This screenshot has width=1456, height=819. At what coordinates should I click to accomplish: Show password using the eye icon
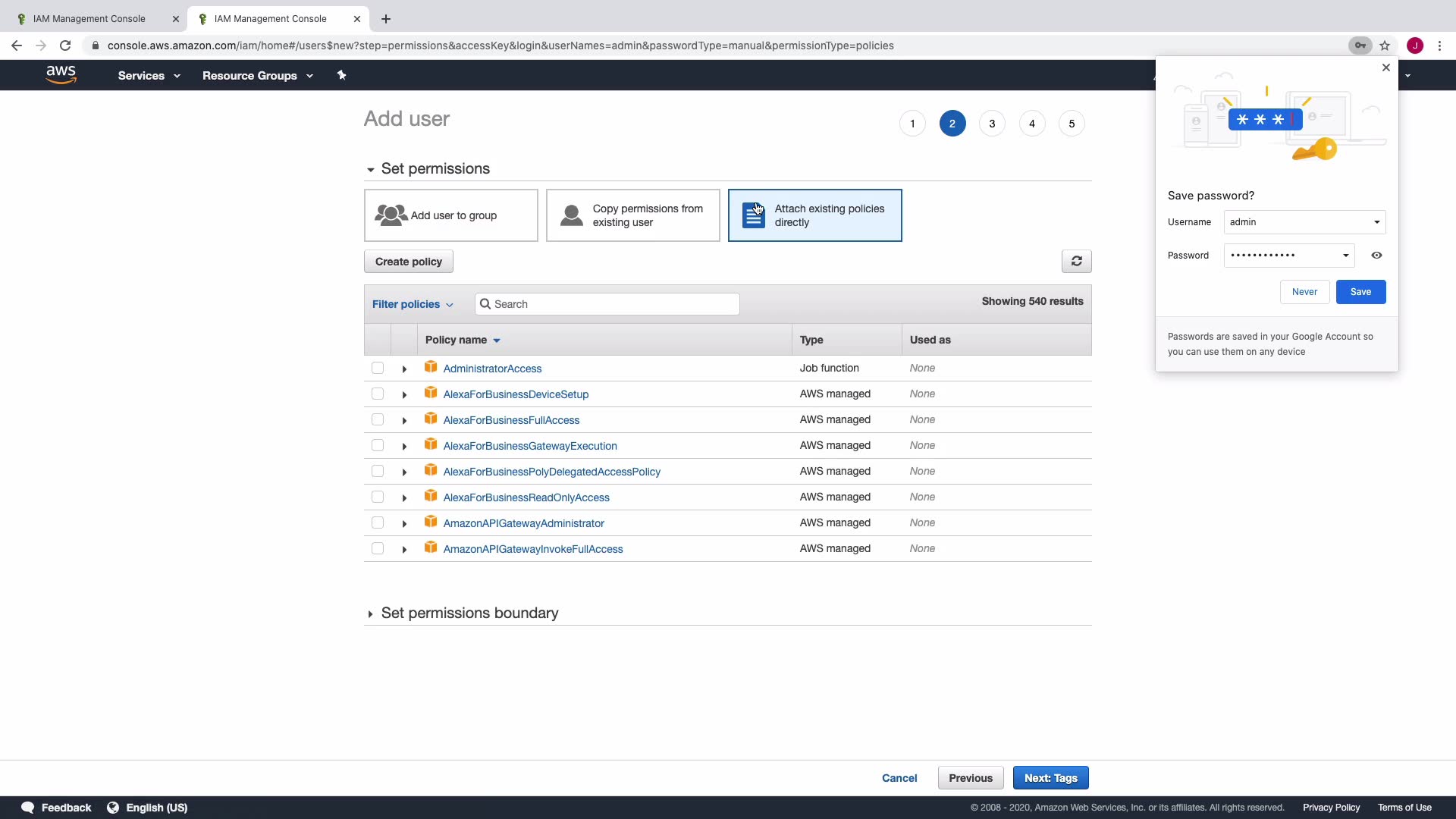click(x=1376, y=256)
